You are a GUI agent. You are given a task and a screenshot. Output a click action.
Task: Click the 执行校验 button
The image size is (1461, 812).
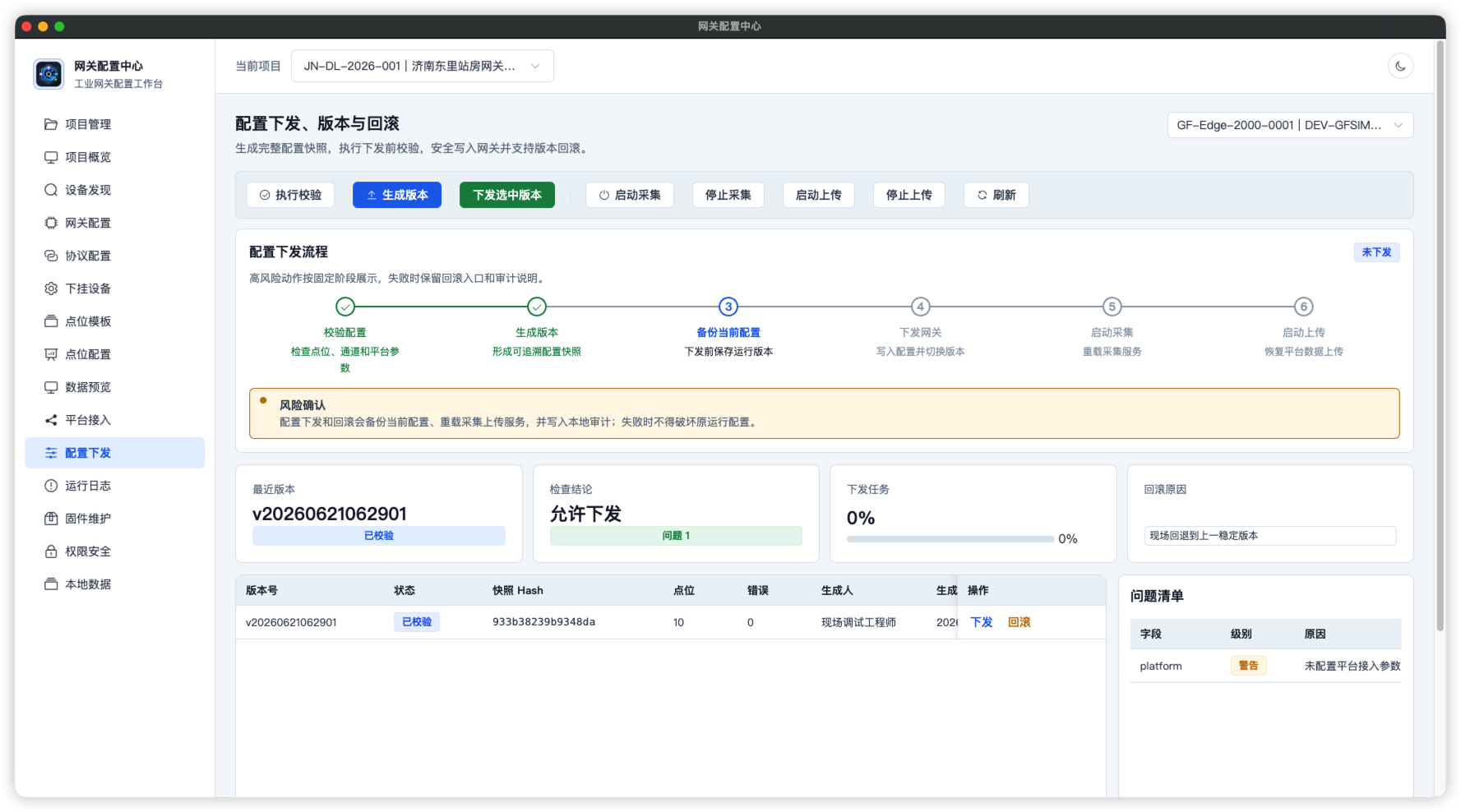290,195
